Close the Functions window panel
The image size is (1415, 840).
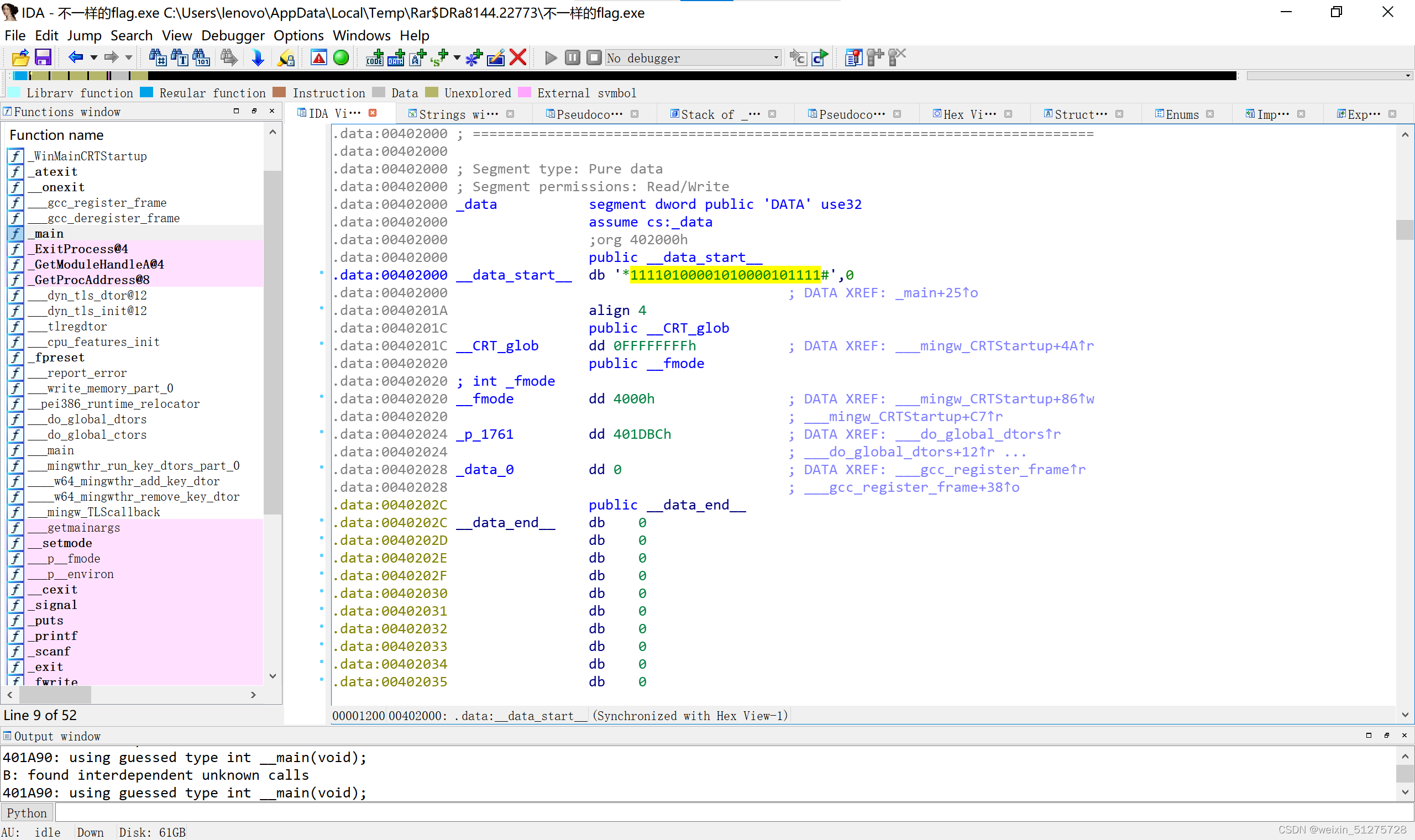click(x=272, y=111)
